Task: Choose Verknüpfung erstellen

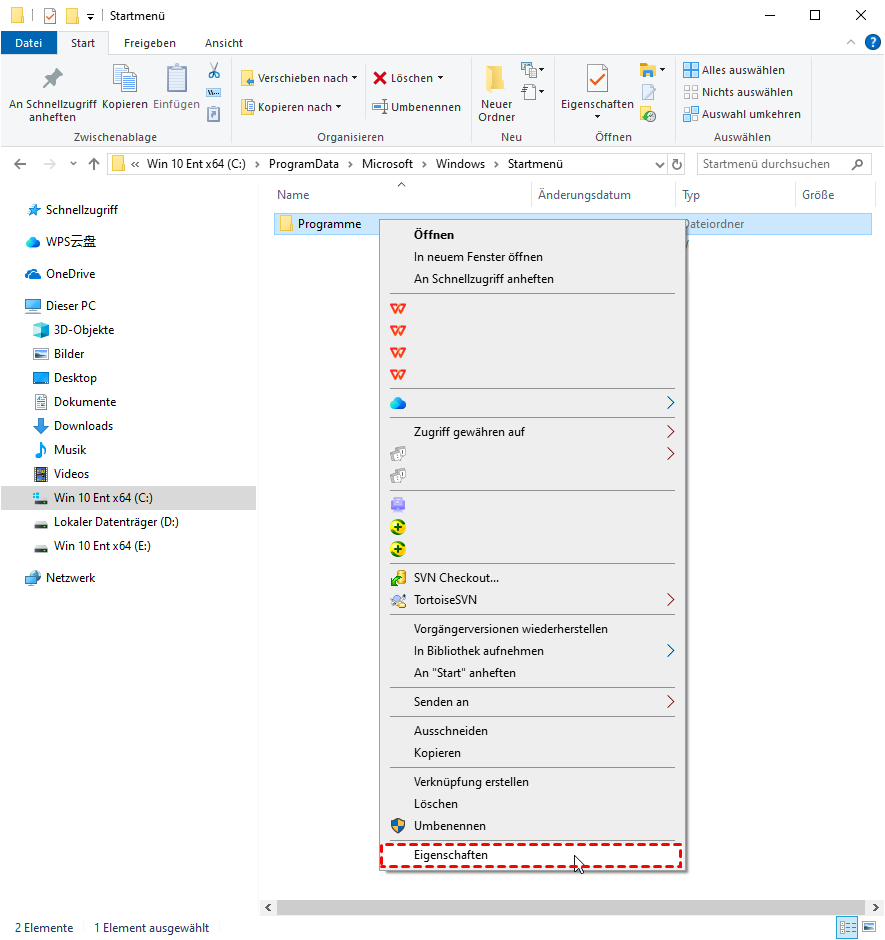Action: (532, 782)
